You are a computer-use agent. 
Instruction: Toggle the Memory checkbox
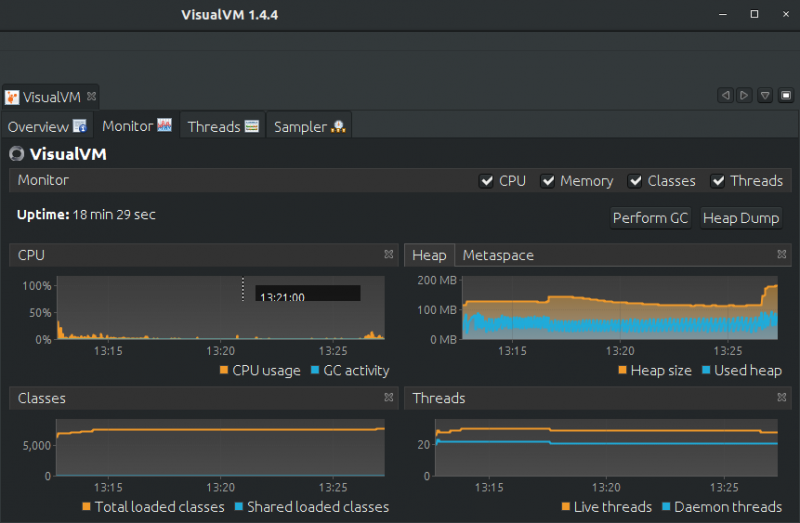548,181
